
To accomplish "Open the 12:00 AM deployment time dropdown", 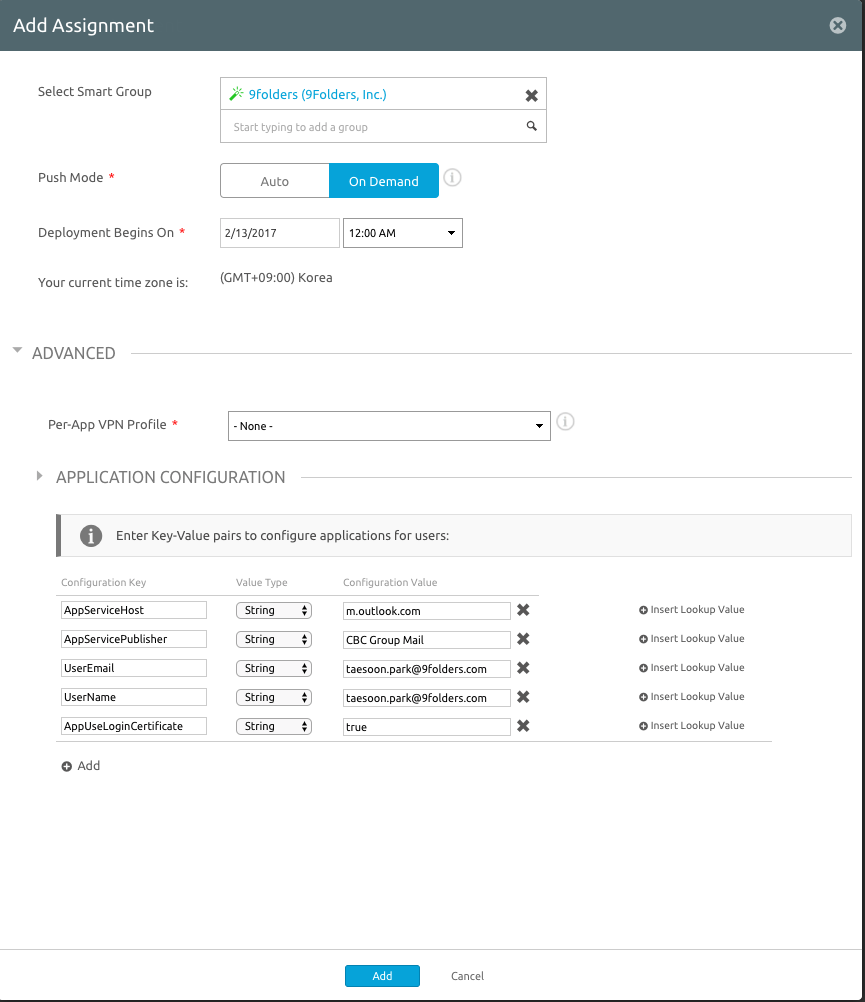I will pyautogui.click(x=402, y=233).
